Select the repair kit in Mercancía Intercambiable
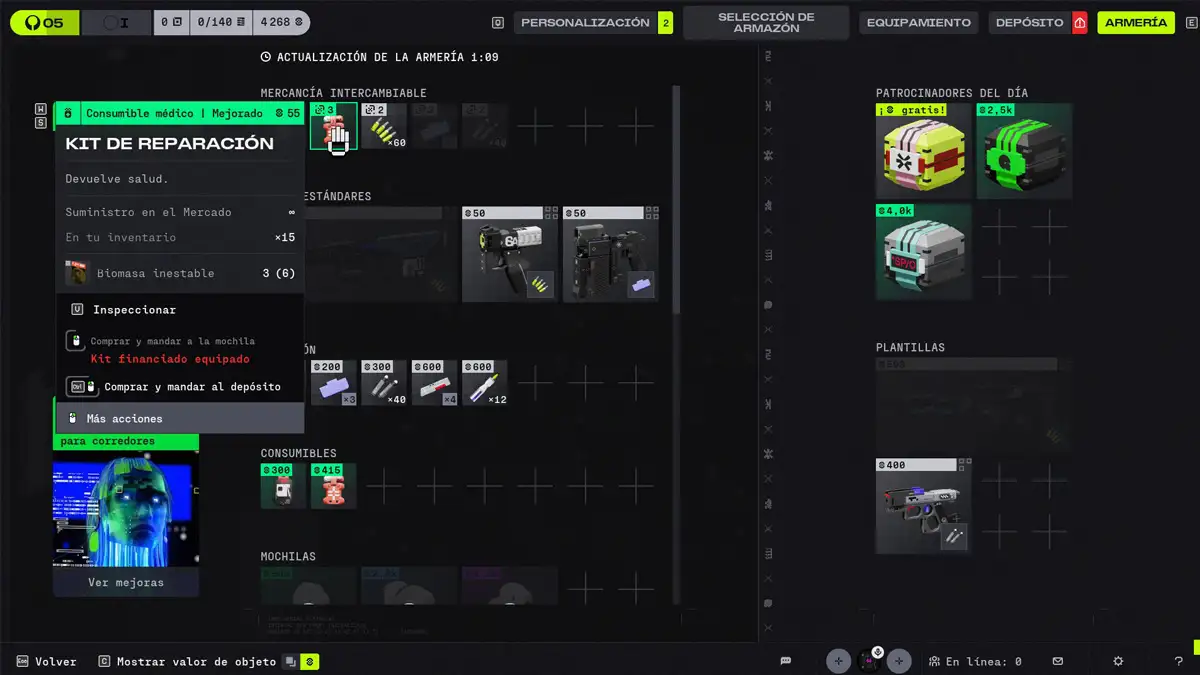The height and width of the screenshot is (675, 1200). pyautogui.click(x=333, y=127)
